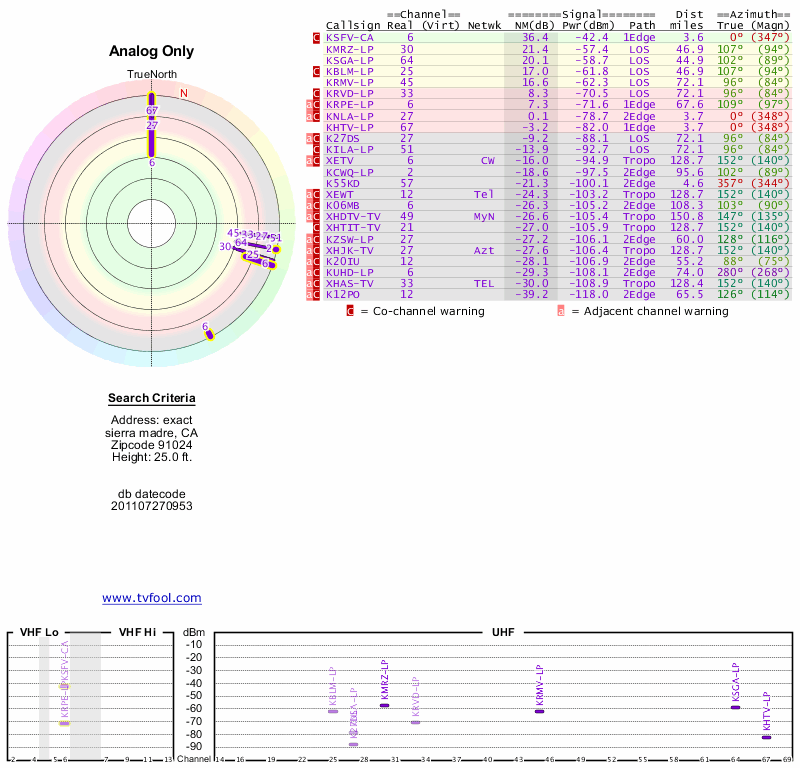Open the www.tvfool.com link
800x768 pixels.
pos(152,598)
